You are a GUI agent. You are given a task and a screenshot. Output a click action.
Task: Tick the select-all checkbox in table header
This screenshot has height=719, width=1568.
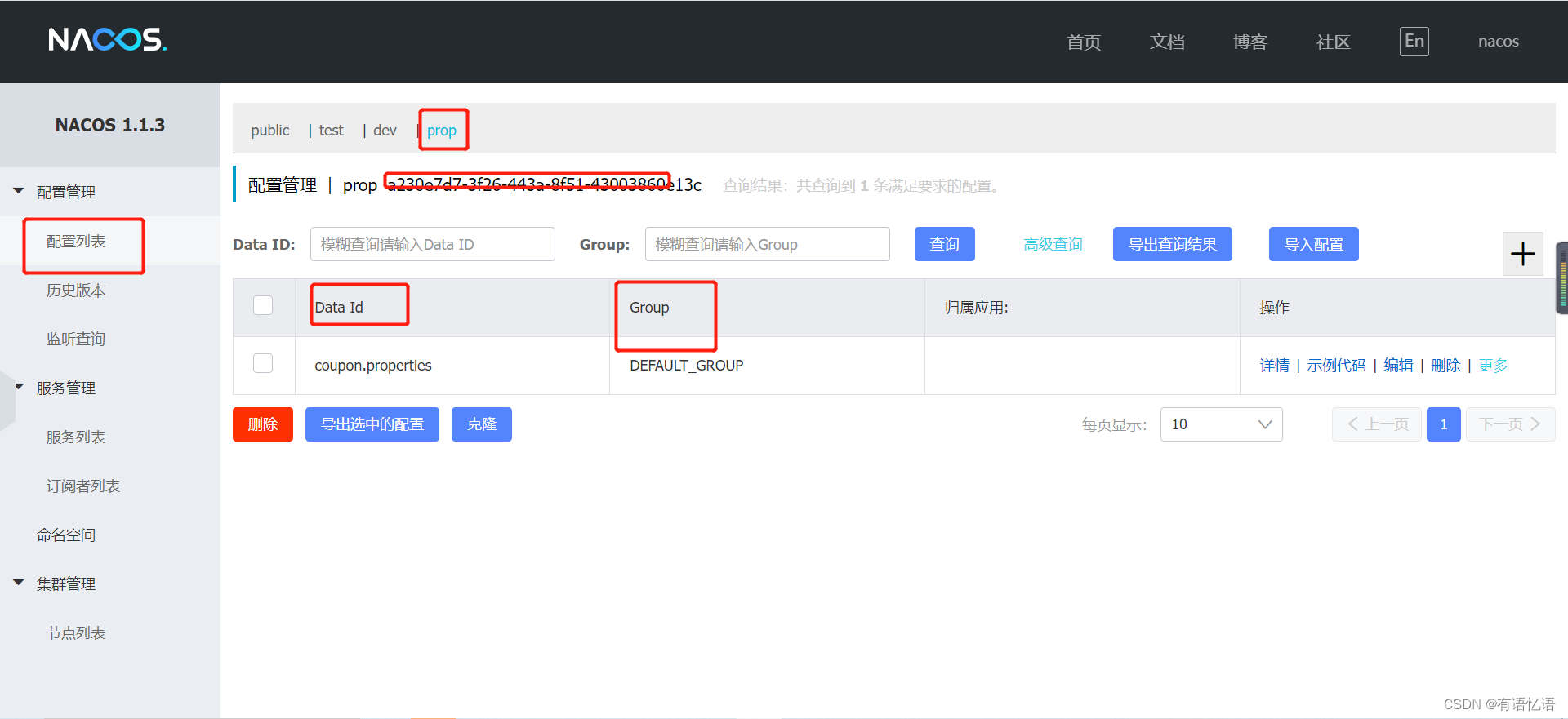[263, 305]
